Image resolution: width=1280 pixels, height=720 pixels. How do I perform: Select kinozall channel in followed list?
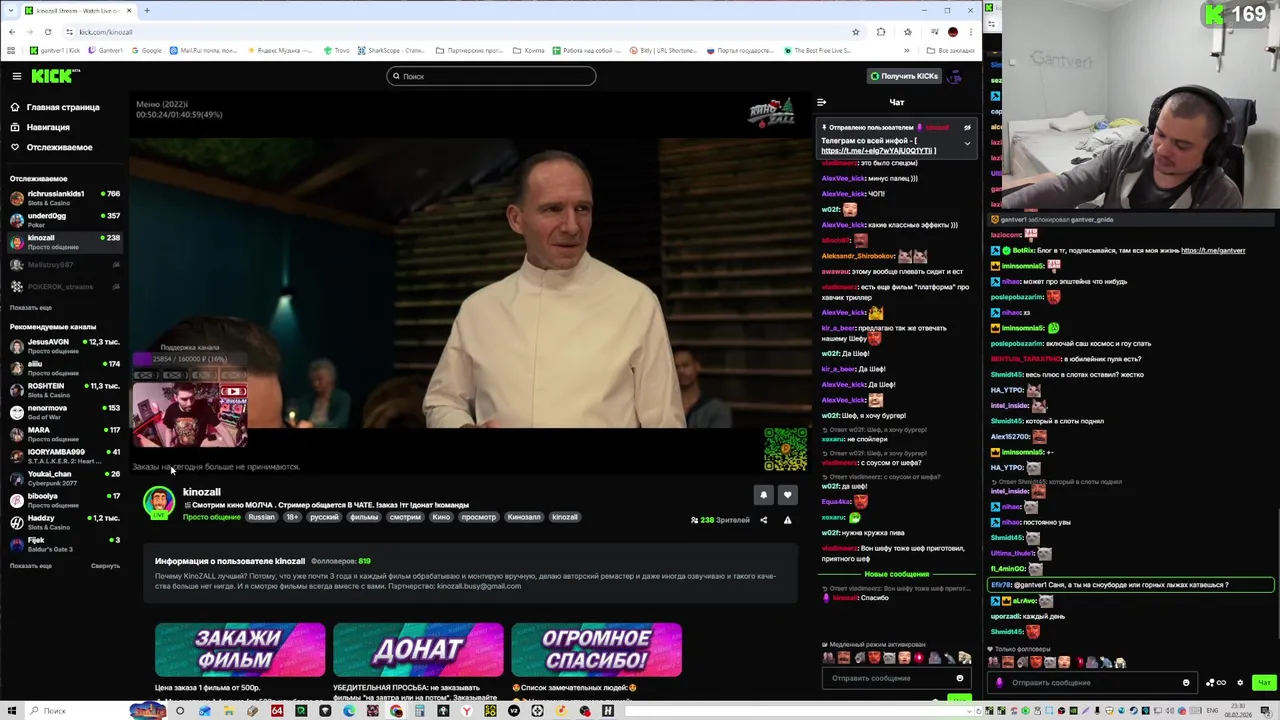coord(64,242)
